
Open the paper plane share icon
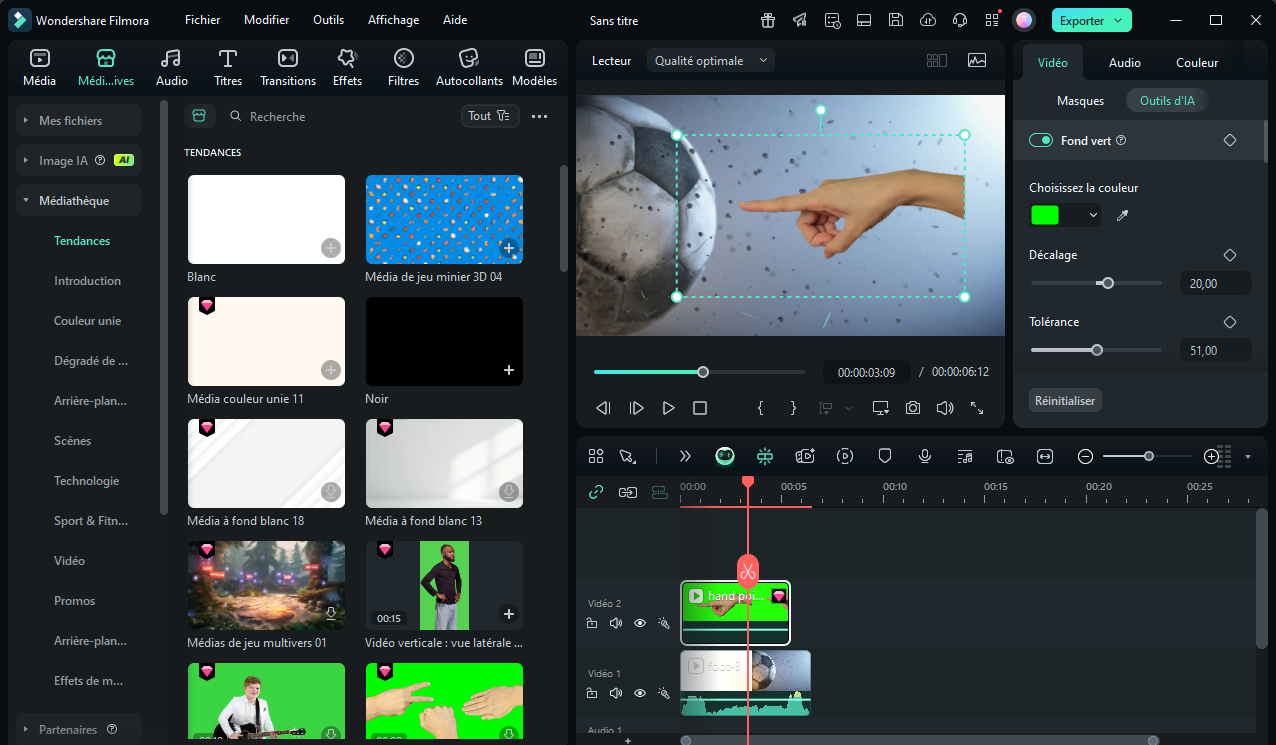[x=800, y=20]
